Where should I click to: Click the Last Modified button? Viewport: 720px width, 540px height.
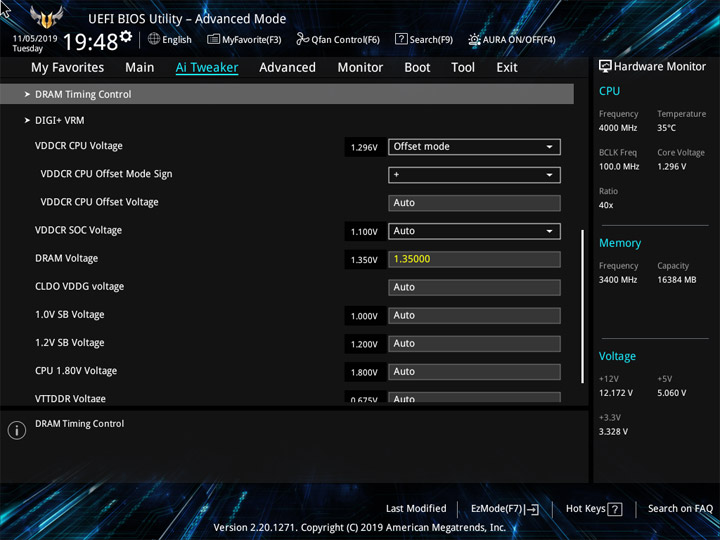click(x=416, y=509)
